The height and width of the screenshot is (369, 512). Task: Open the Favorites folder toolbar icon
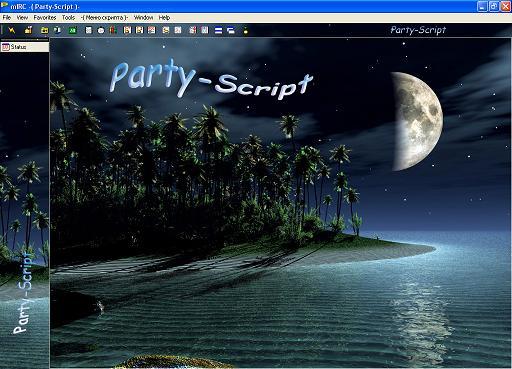pos(44,30)
